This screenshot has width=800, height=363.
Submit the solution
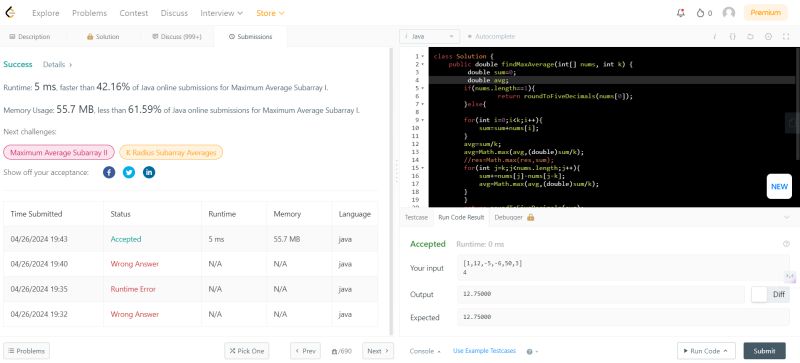pyautogui.click(x=764, y=351)
